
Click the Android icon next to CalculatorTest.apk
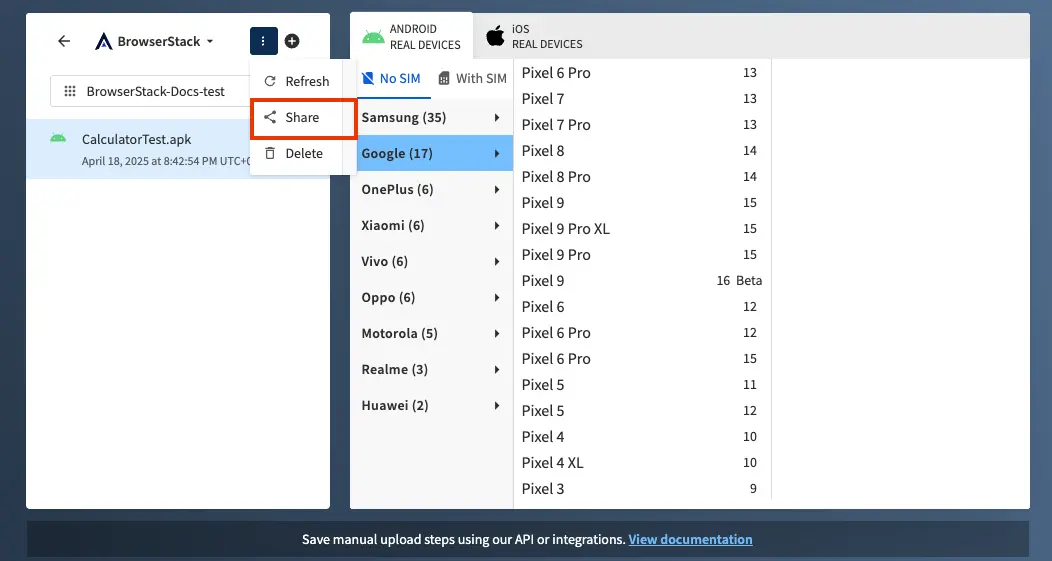(x=58, y=138)
